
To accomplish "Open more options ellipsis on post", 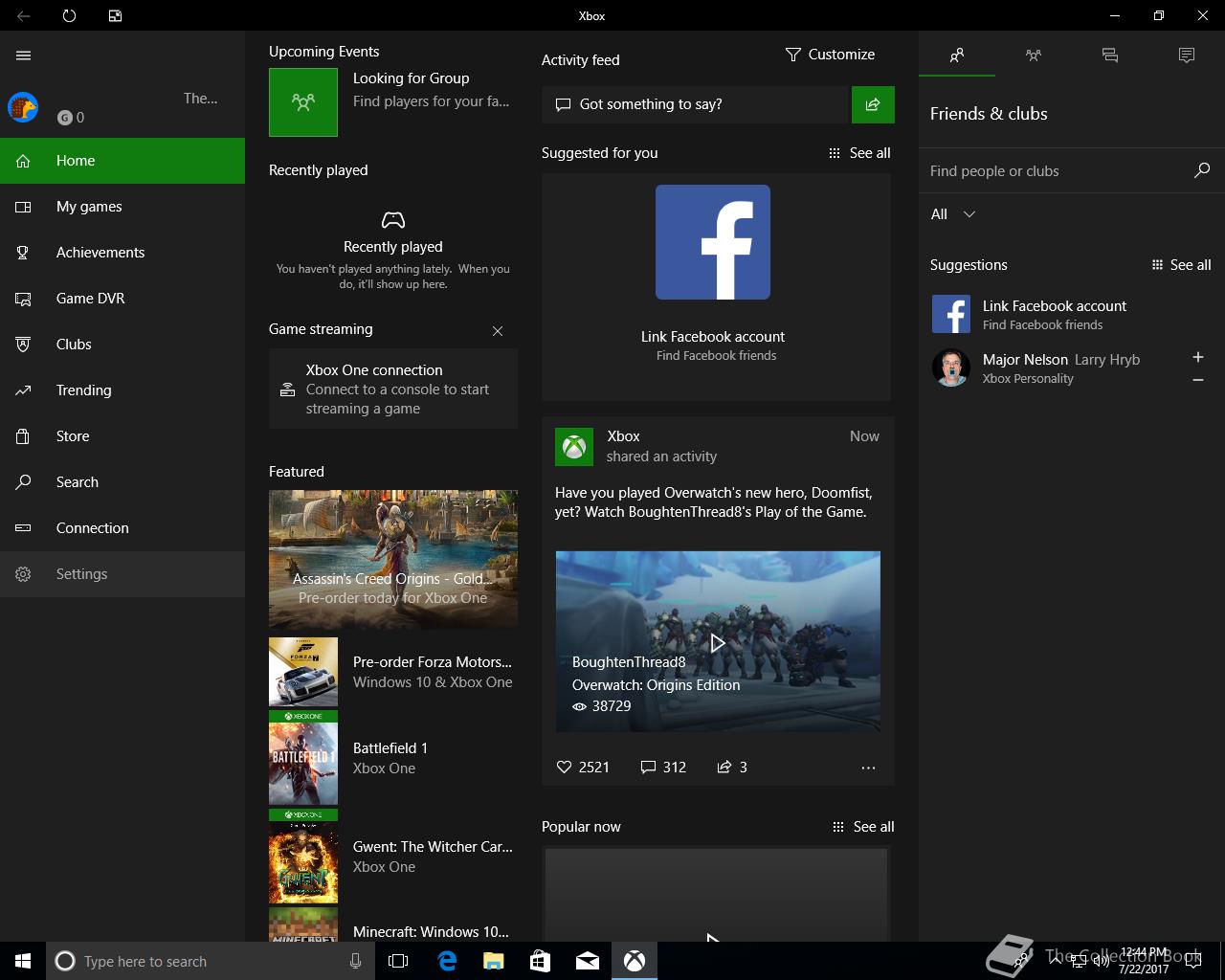I will (868, 768).
